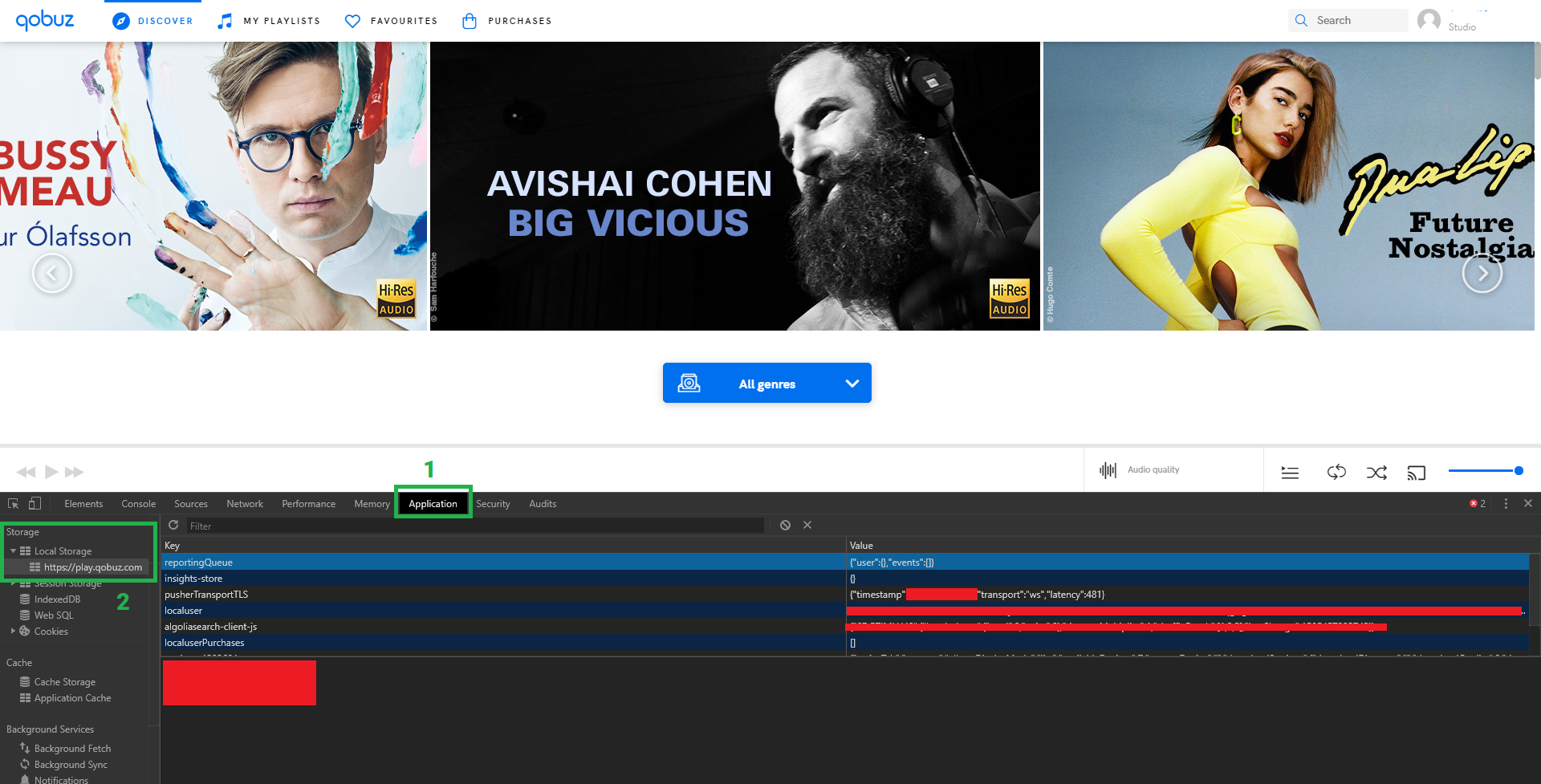
Task: Select the inspect element picker in DevTools
Action: click(12, 503)
